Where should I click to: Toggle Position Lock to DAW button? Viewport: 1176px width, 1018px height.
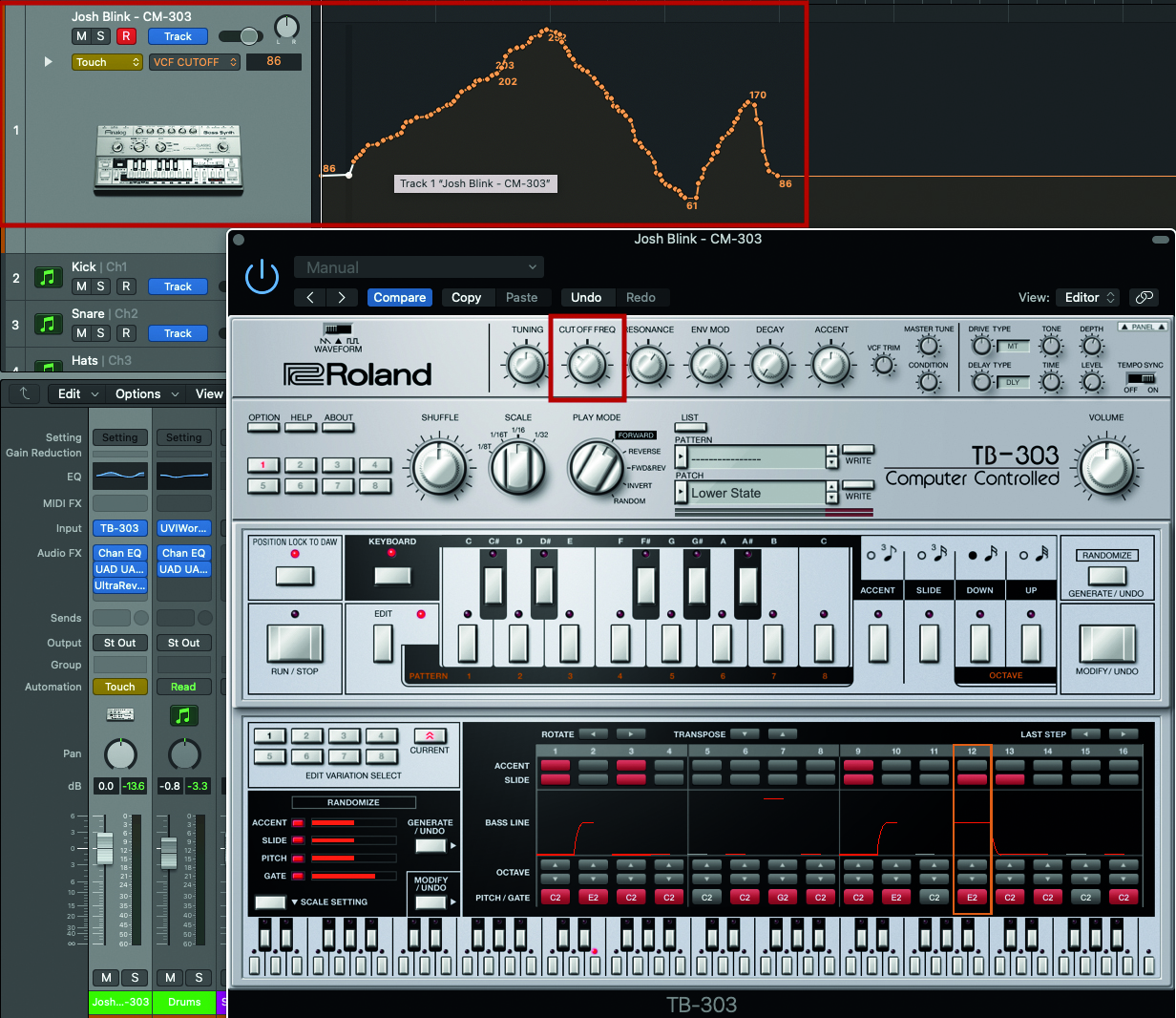click(295, 575)
